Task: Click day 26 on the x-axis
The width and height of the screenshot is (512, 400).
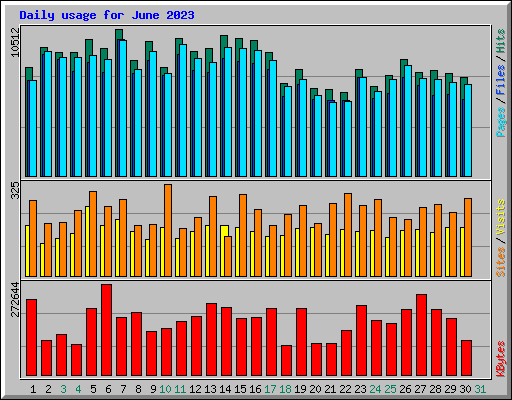Action: (x=405, y=389)
